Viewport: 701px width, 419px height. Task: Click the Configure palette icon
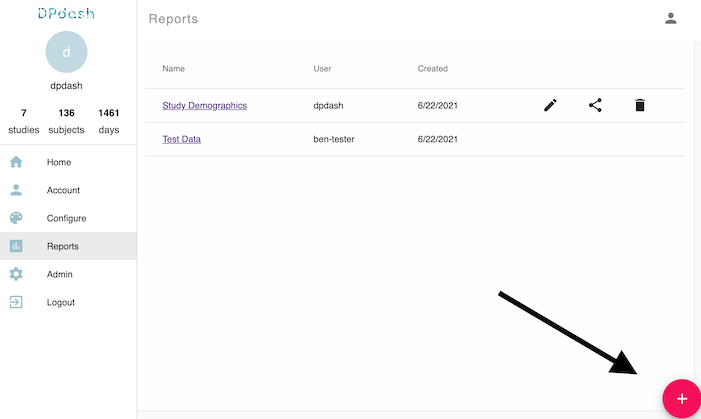point(16,218)
